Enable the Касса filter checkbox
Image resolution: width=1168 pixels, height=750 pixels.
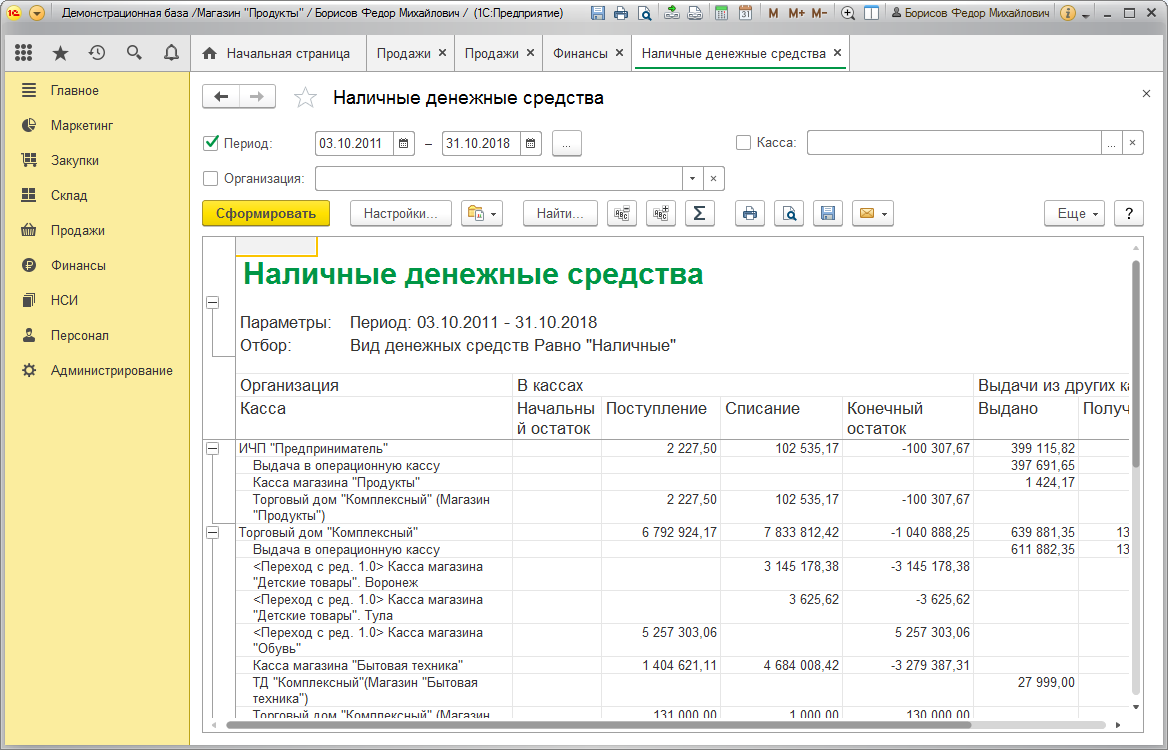tap(743, 143)
